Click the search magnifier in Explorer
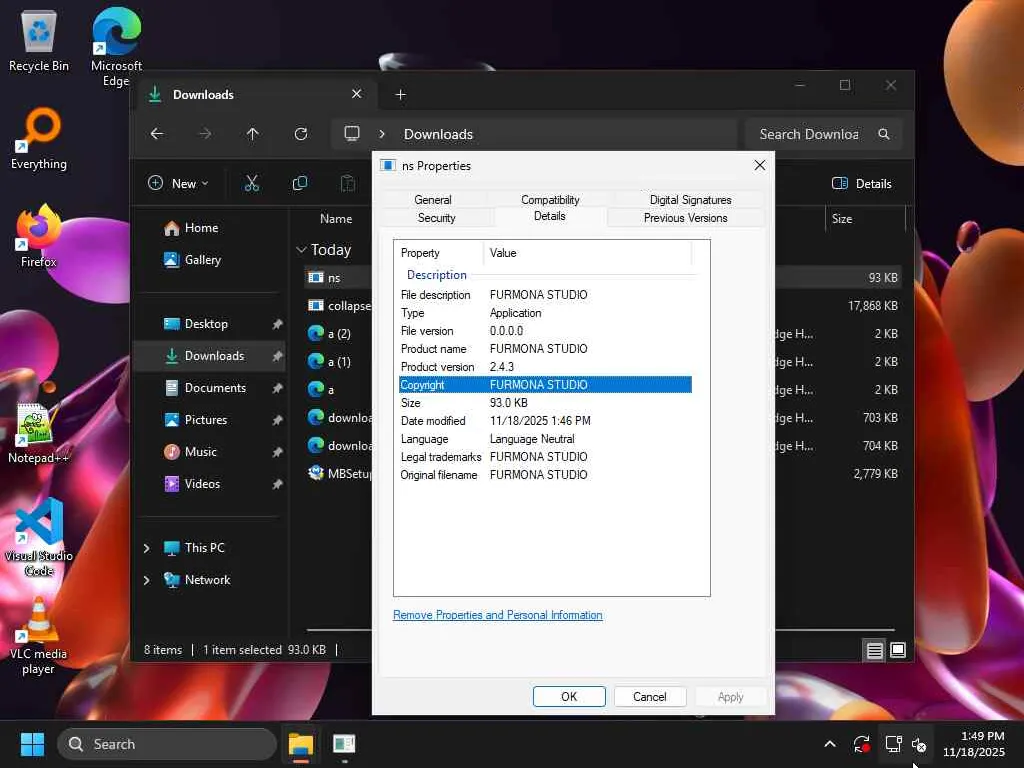1024x768 pixels. click(884, 134)
